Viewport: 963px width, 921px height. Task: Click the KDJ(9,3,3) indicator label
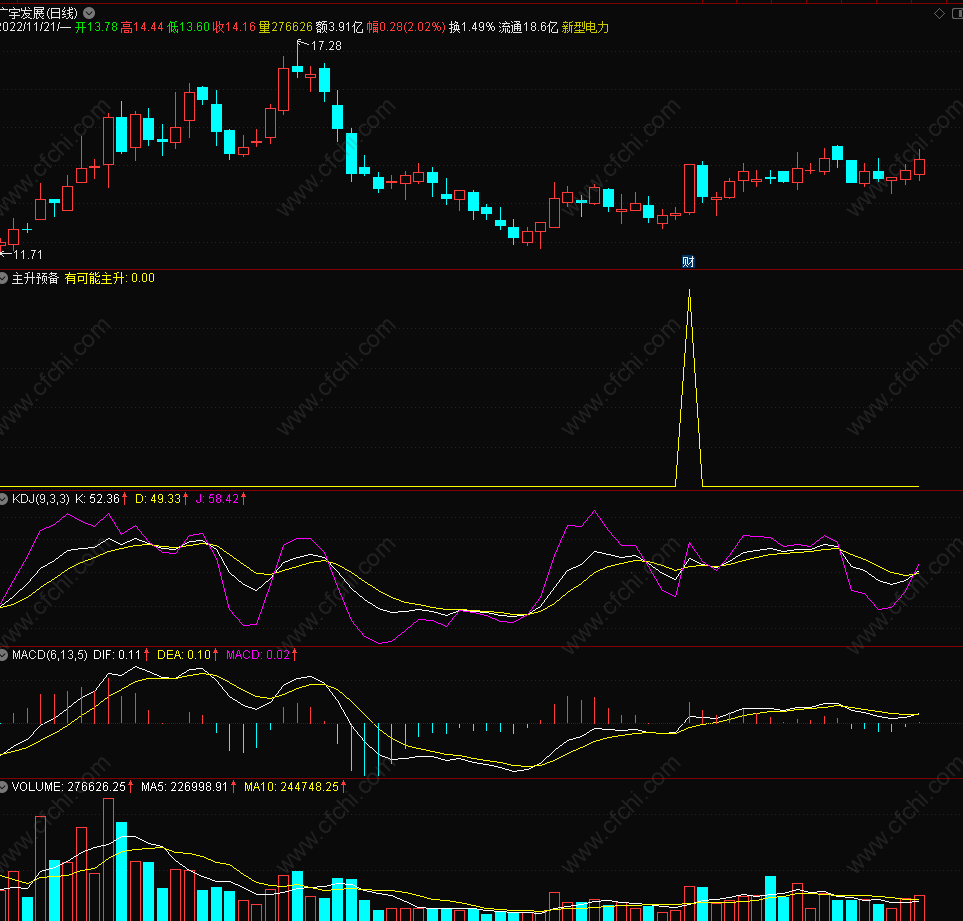click(x=41, y=499)
